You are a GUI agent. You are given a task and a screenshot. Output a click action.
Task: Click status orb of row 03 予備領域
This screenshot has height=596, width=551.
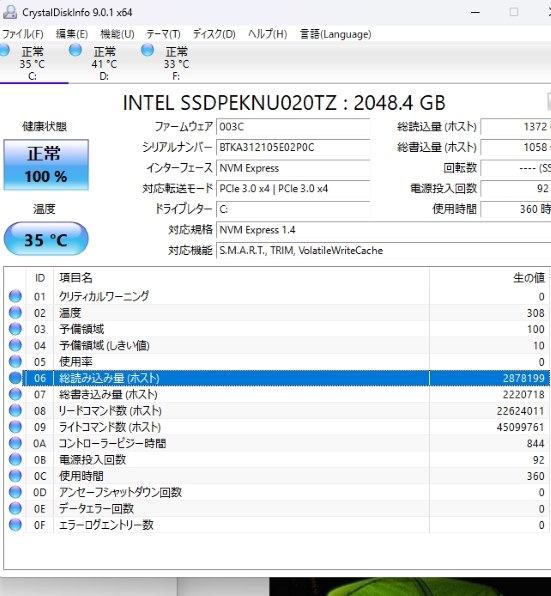coord(15,329)
